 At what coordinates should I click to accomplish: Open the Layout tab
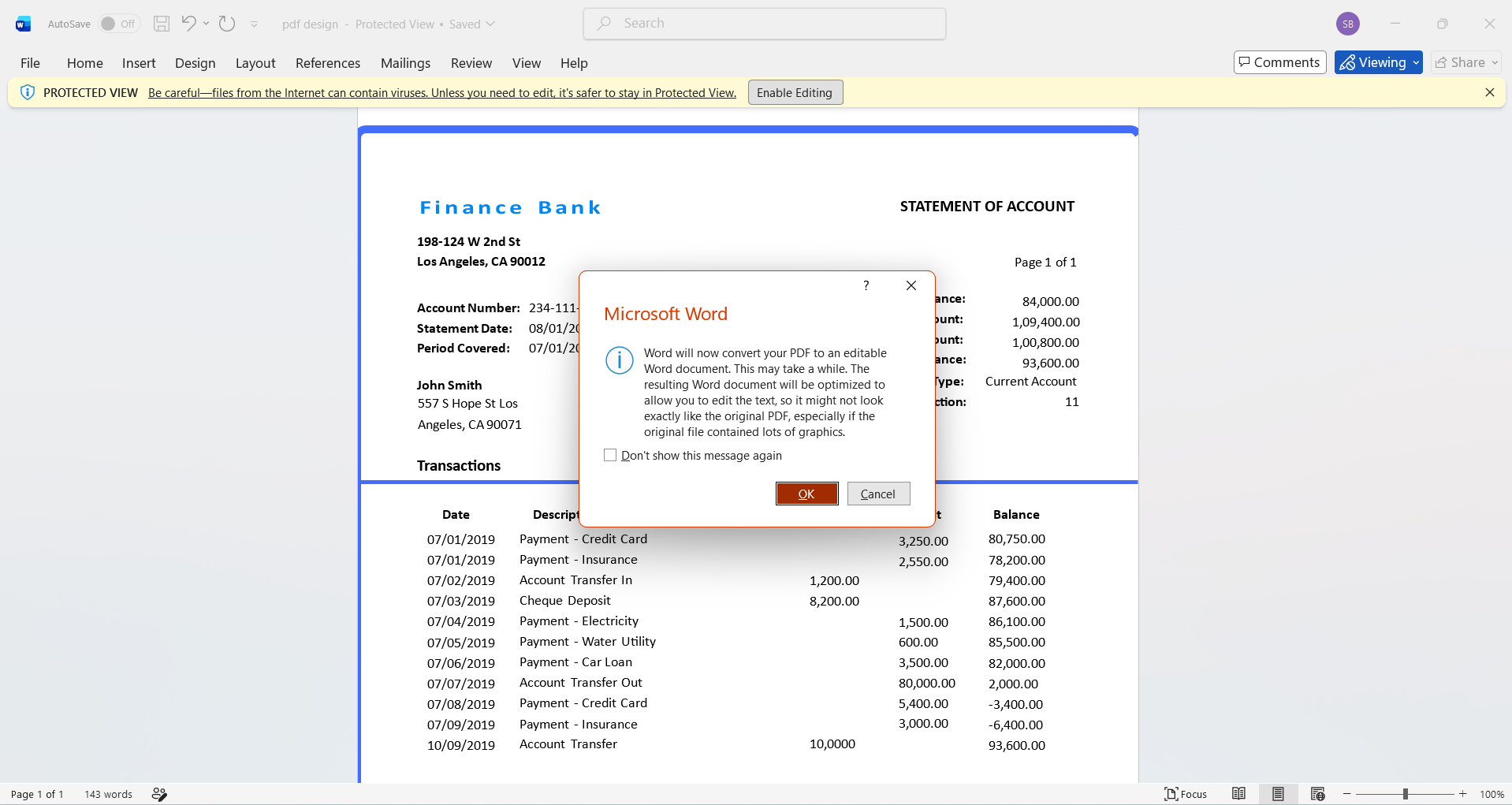[x=255, y=63]
